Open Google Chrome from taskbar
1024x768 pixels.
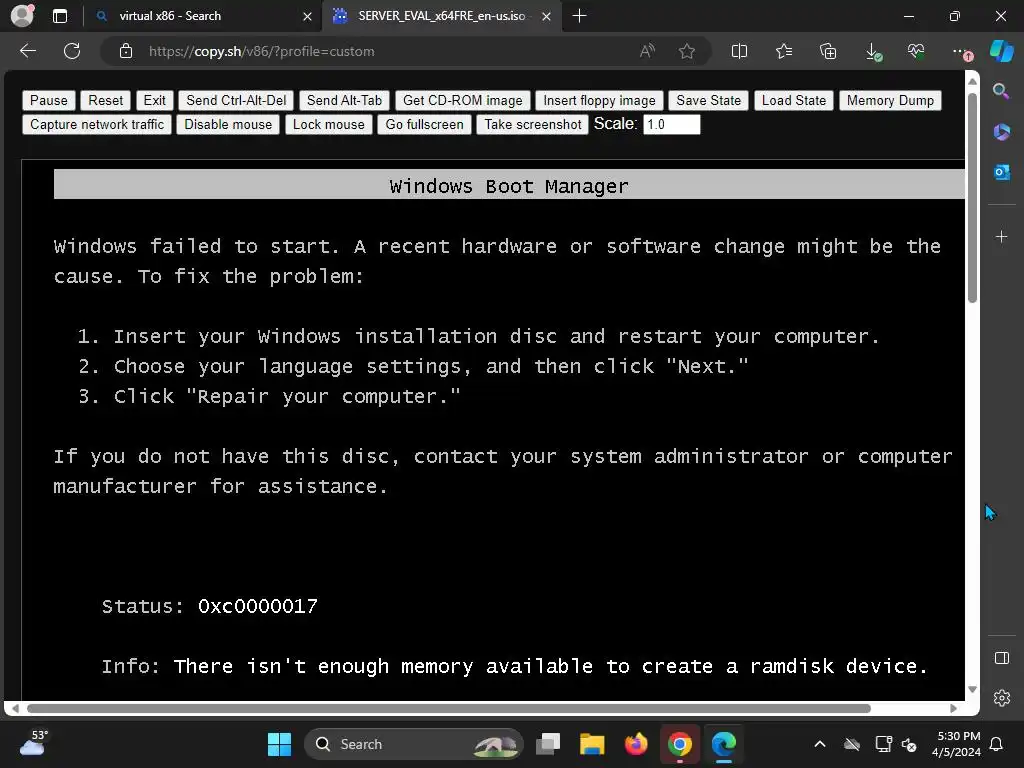click(680, 744)
